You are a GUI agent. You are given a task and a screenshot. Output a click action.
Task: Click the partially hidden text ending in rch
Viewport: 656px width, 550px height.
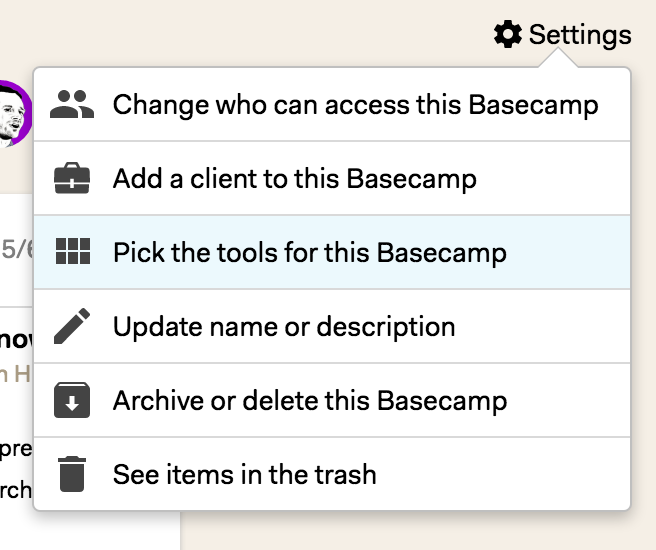point(16,490)
